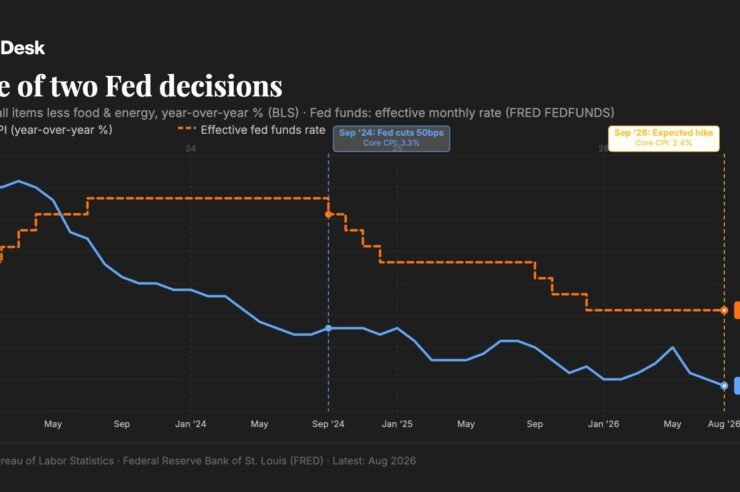Click the Sep '24 x-axis label
The height and width of the screenshot is (492, 740).
point(328,424)
